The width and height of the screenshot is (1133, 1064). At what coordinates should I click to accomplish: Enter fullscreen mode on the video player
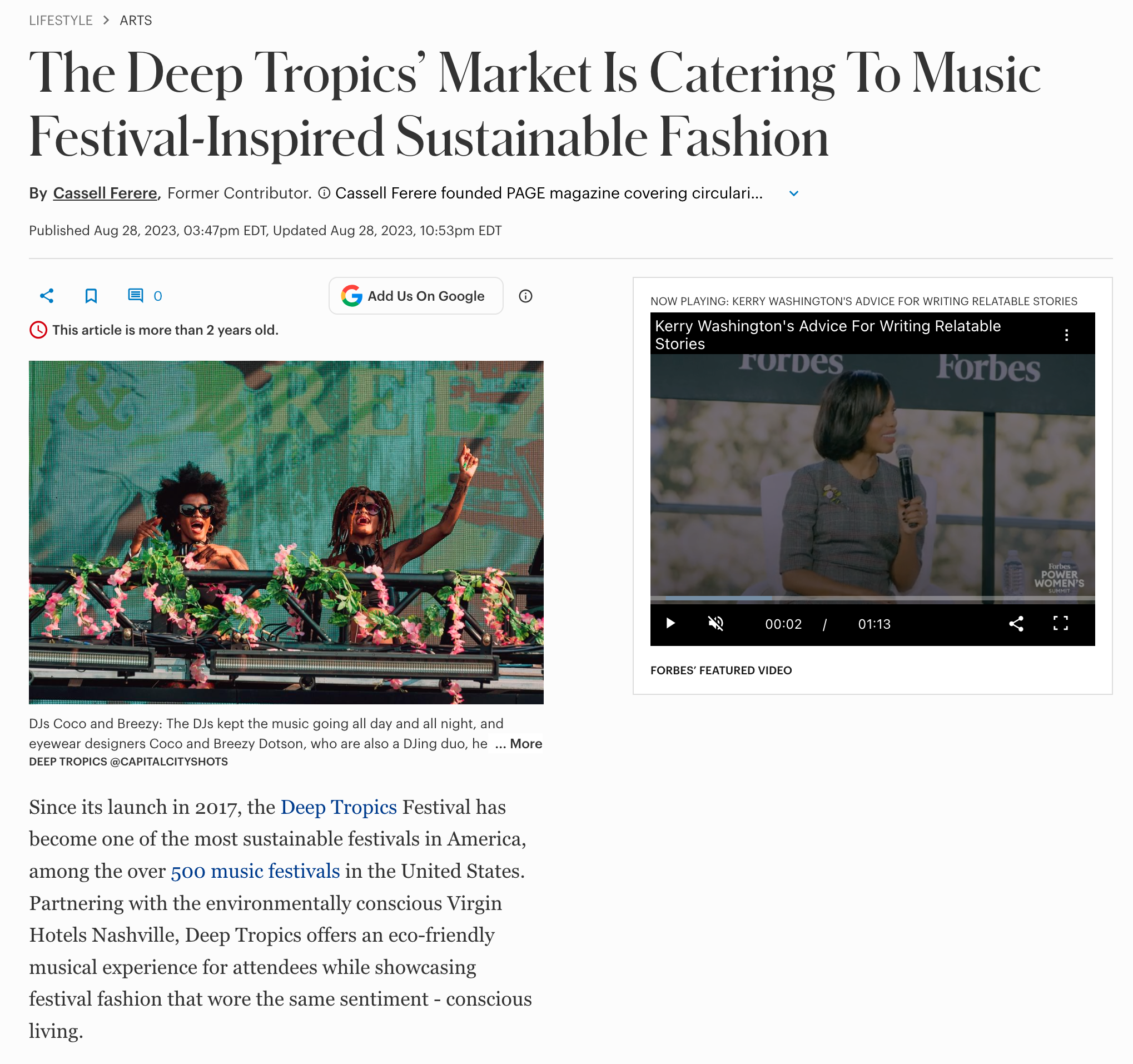pyautogui.click(x=1061, y=624)
